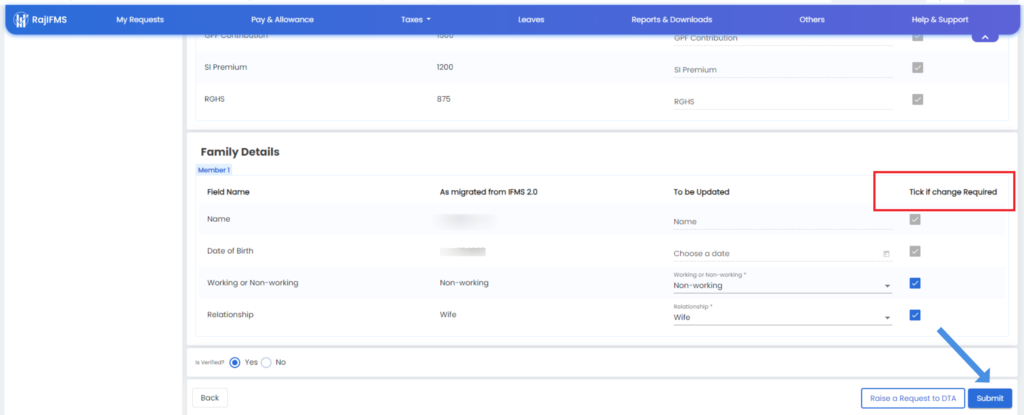
Task: Select No for Is Verified
Action: click(x=266, y=362)
